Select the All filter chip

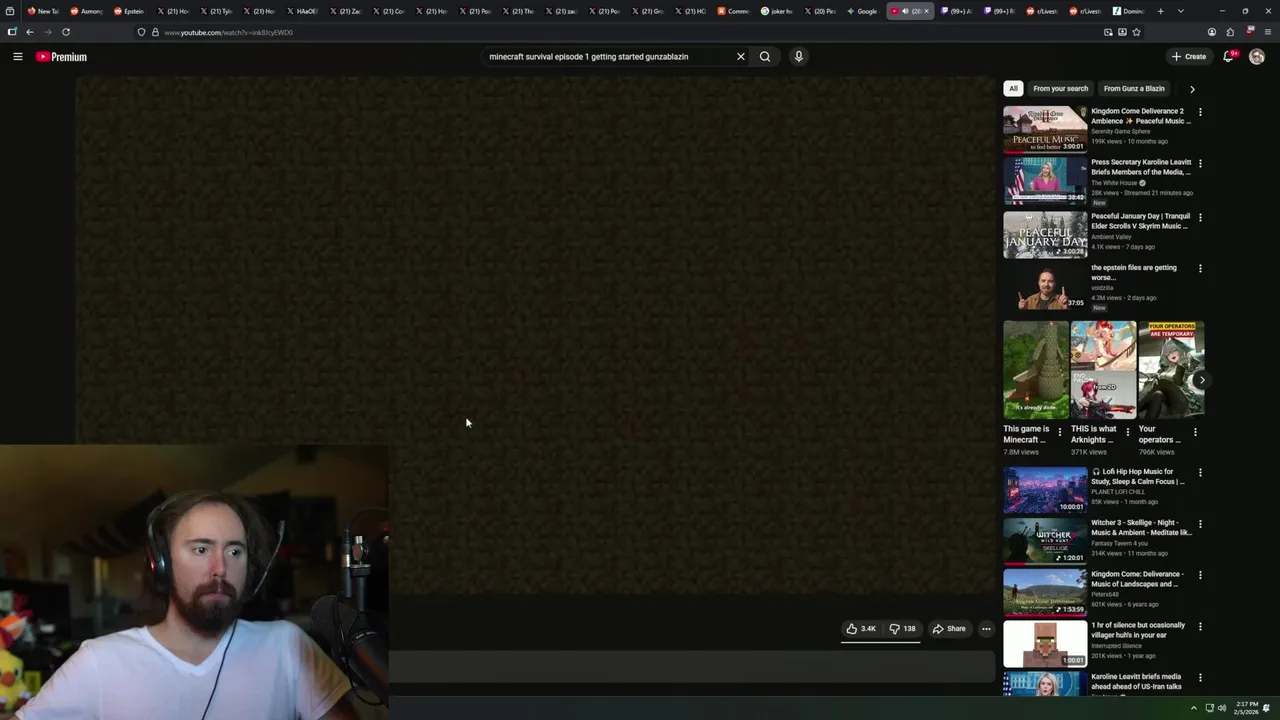click(1013, 88)
